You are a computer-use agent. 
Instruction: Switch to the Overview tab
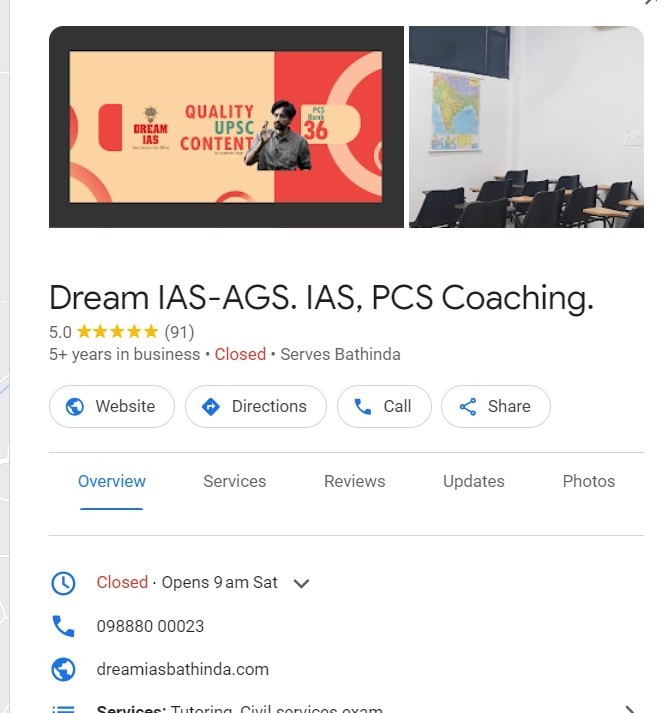(x=112, y=482)
